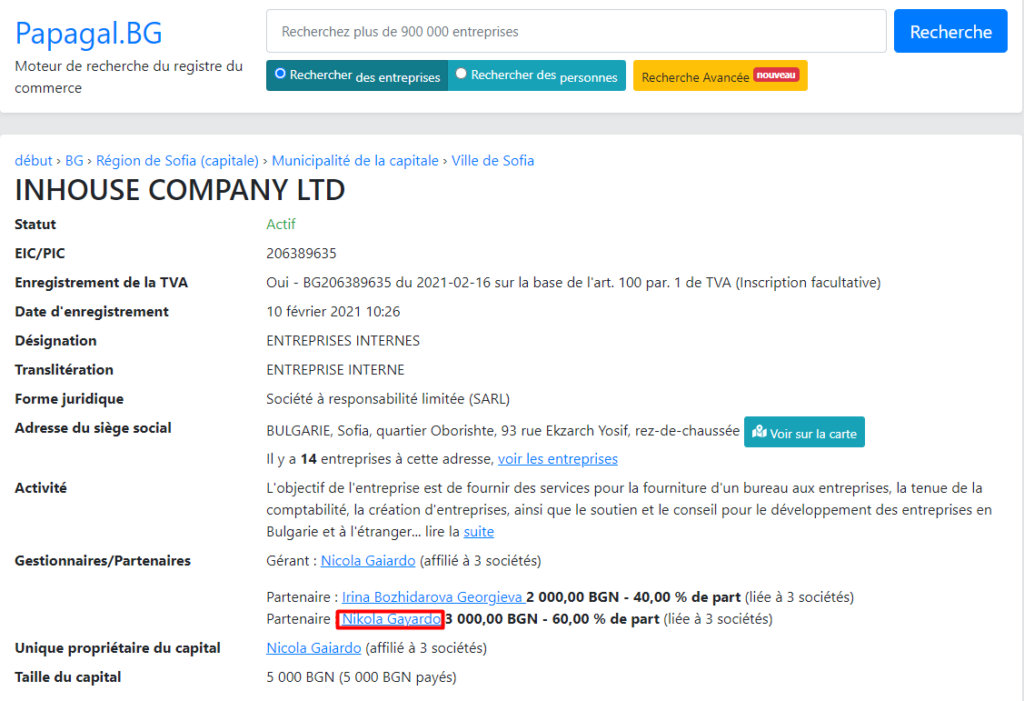Open partner 'Irina Bozhidarova Georgieva' link

click(434, 597)
